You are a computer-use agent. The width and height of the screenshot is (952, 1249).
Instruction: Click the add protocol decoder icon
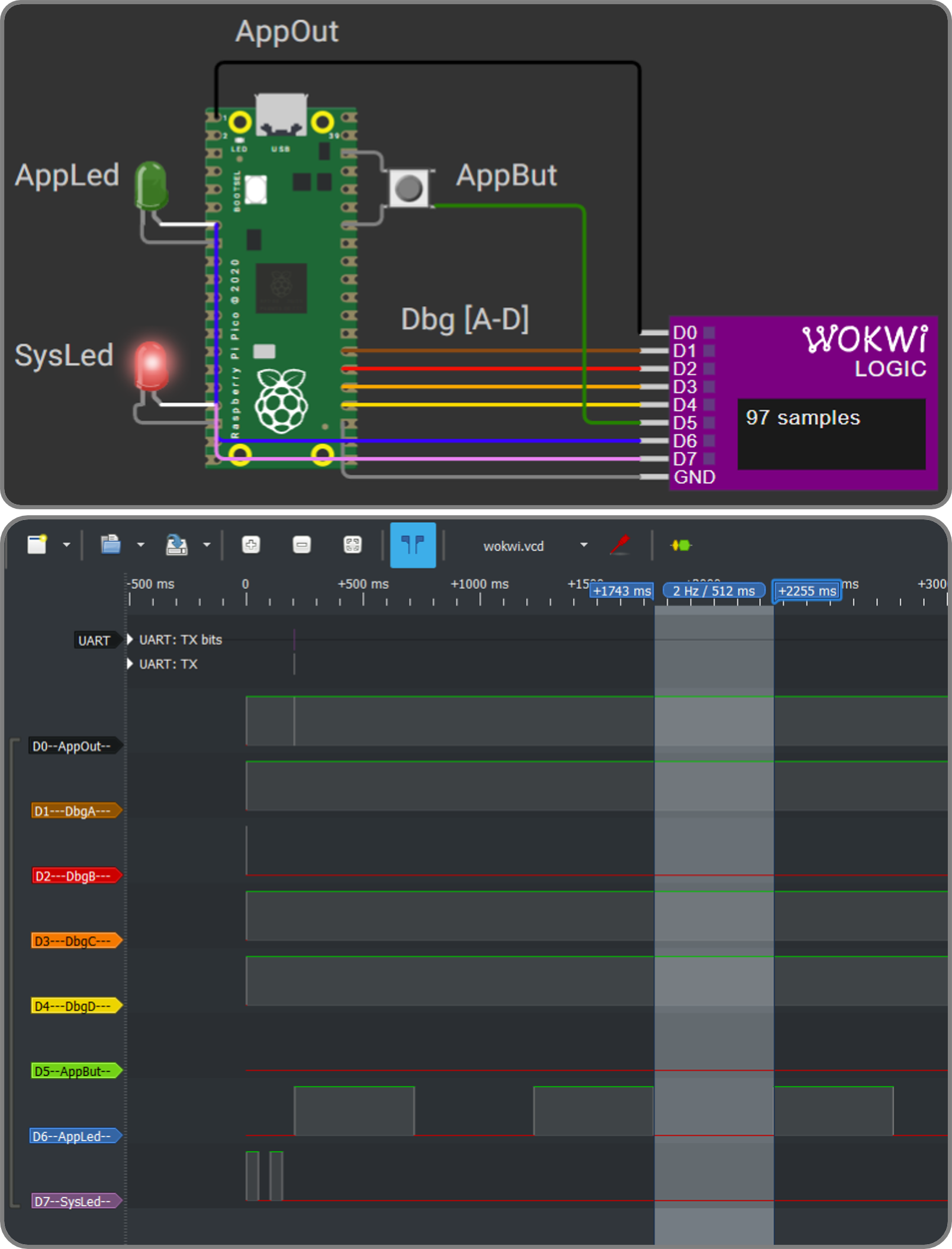681,545
